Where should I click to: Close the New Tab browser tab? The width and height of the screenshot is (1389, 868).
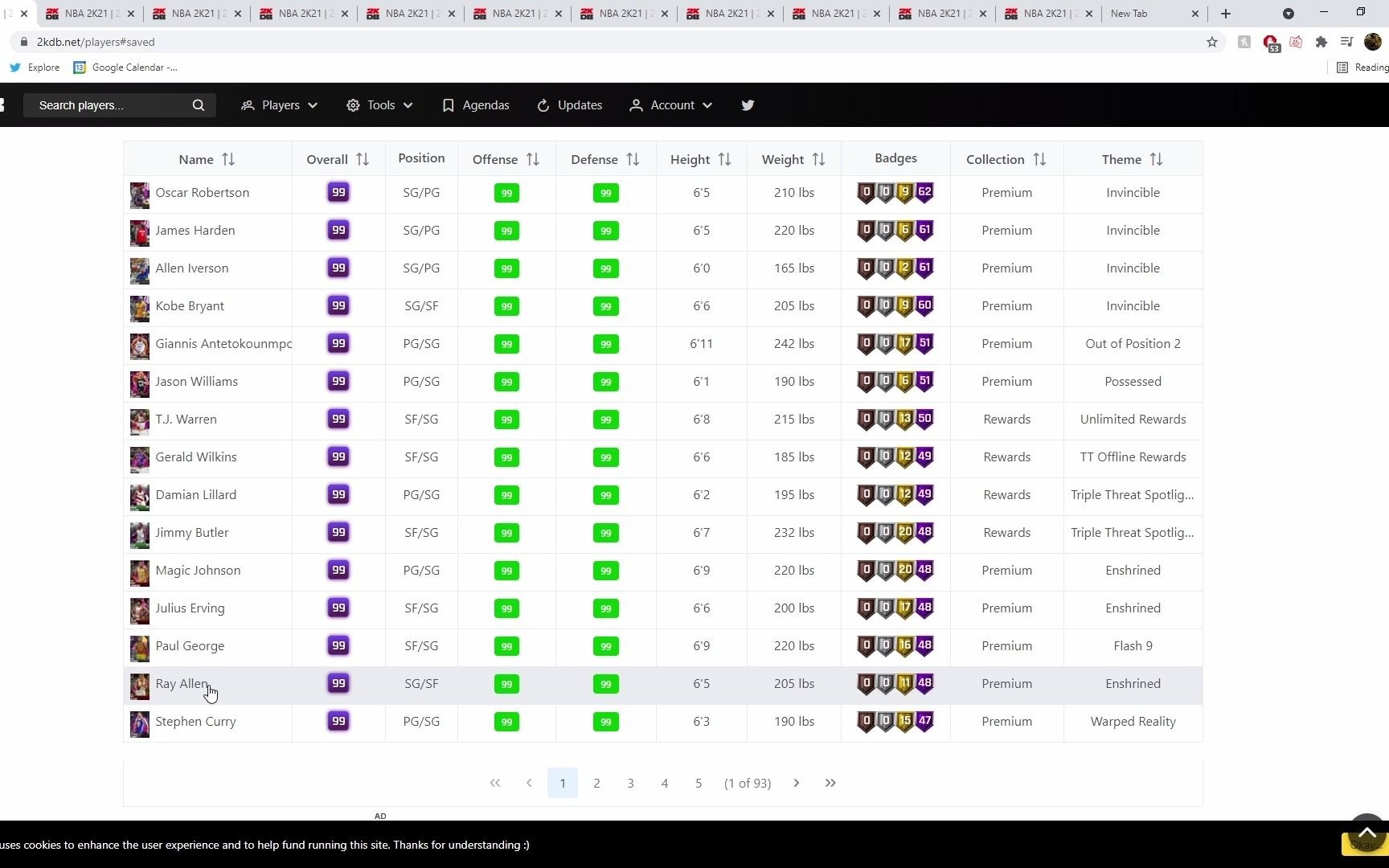[x=1195, y=14]
